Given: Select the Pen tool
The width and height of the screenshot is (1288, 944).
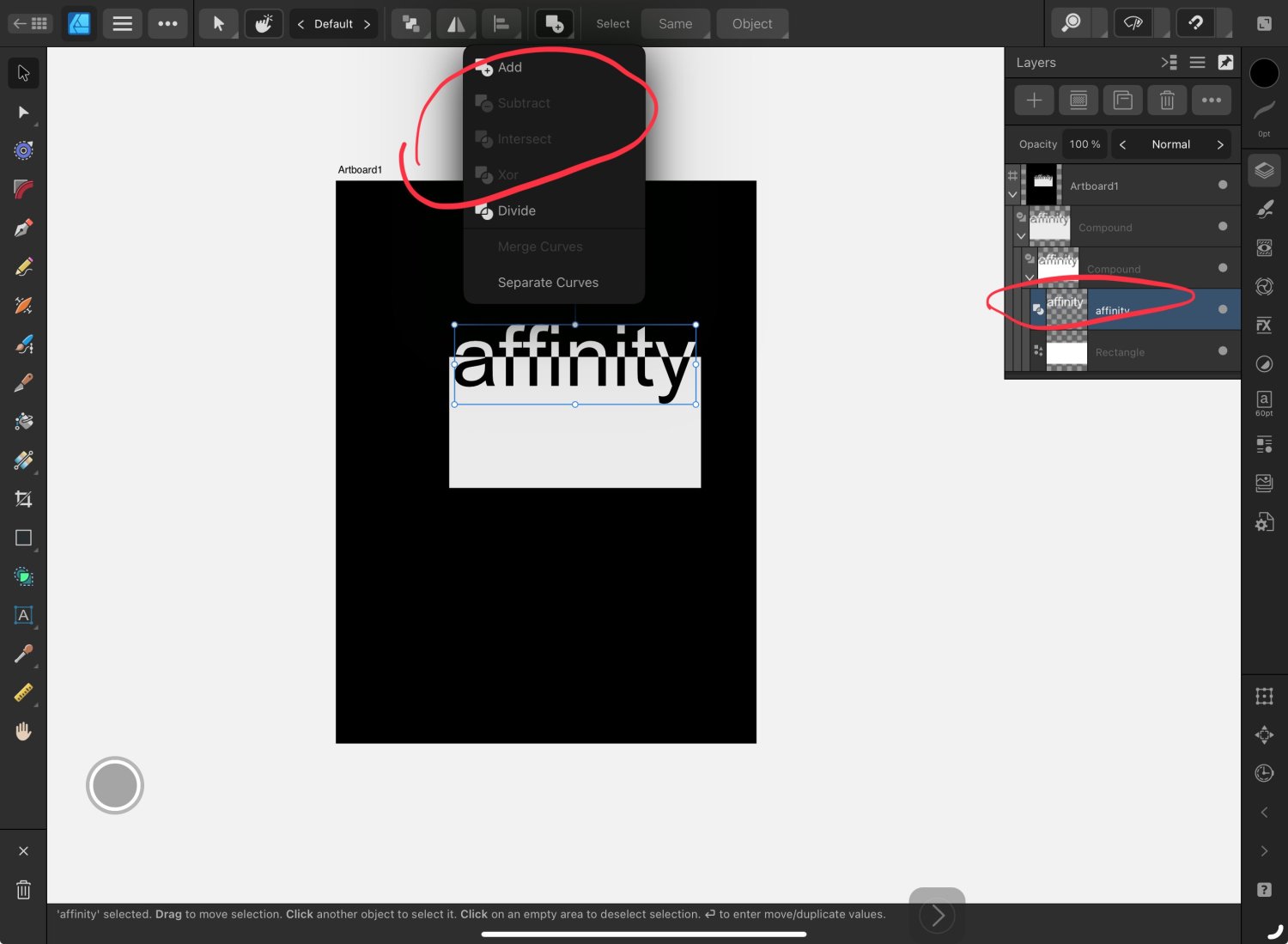Looking at the screenshot, I should point(23,228).
